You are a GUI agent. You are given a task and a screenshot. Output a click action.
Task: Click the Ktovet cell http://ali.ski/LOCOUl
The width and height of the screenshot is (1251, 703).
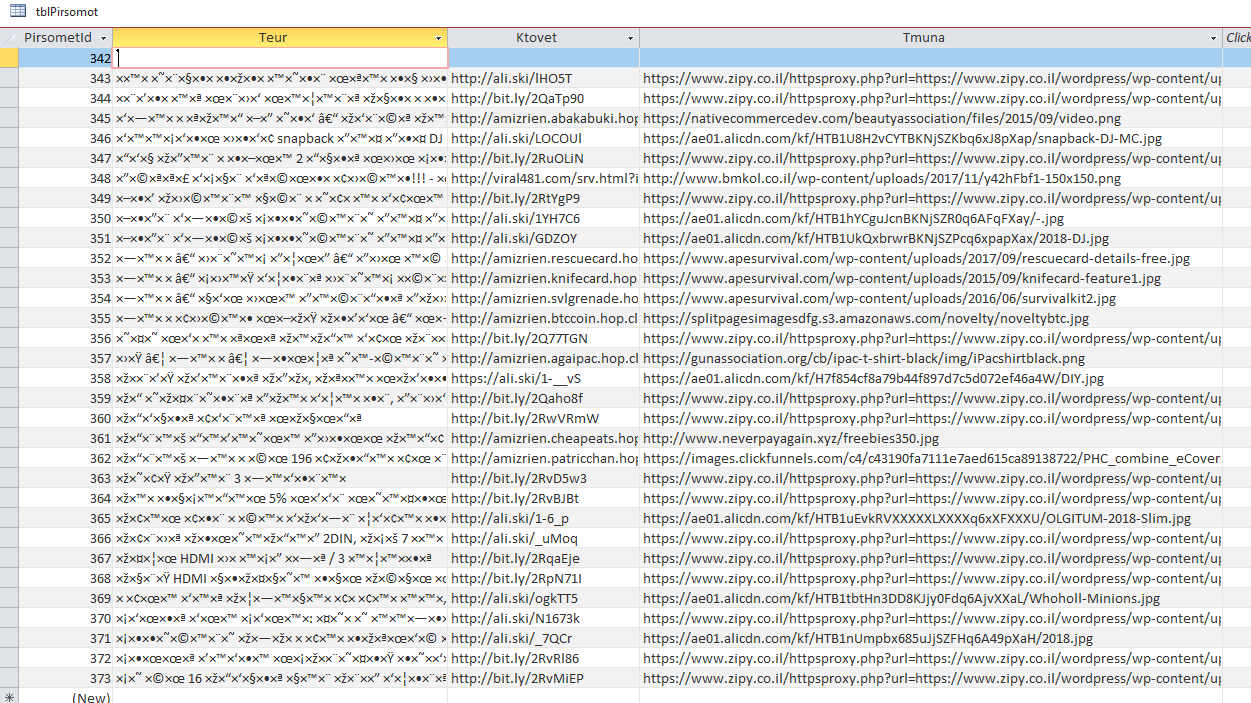click(x=544, y=138)
